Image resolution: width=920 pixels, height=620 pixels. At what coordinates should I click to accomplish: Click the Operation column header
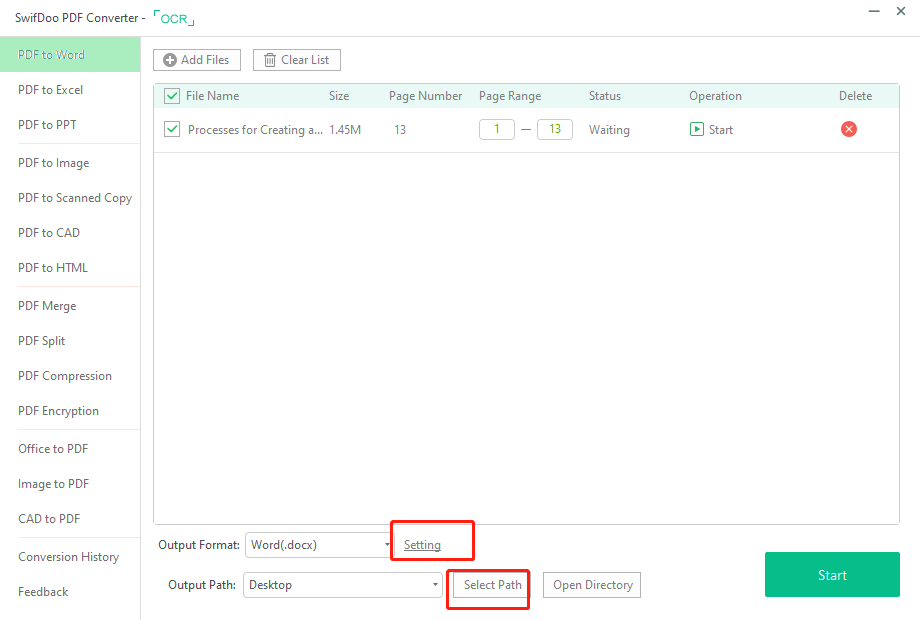coord(715,96)
